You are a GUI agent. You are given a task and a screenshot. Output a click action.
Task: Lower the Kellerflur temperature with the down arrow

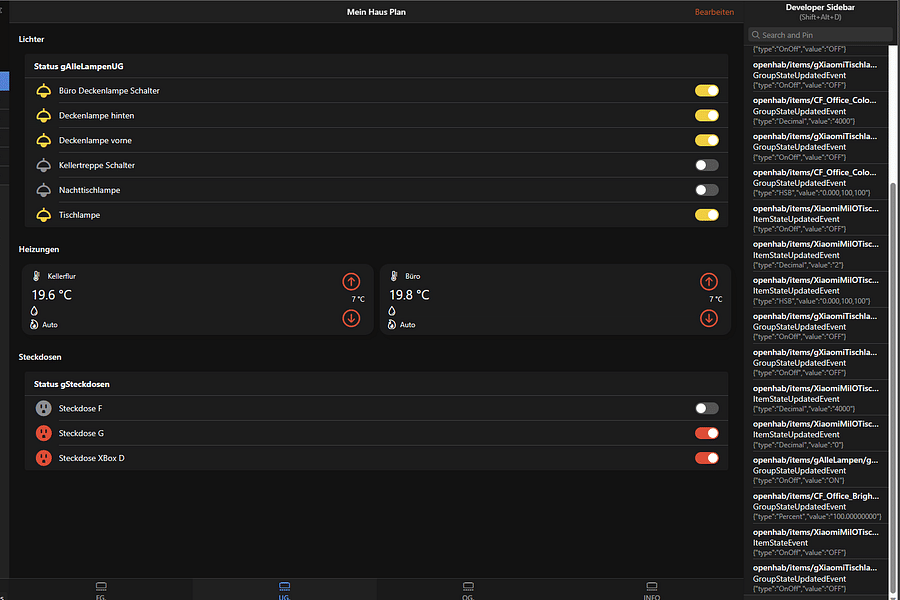coord(351,318)
